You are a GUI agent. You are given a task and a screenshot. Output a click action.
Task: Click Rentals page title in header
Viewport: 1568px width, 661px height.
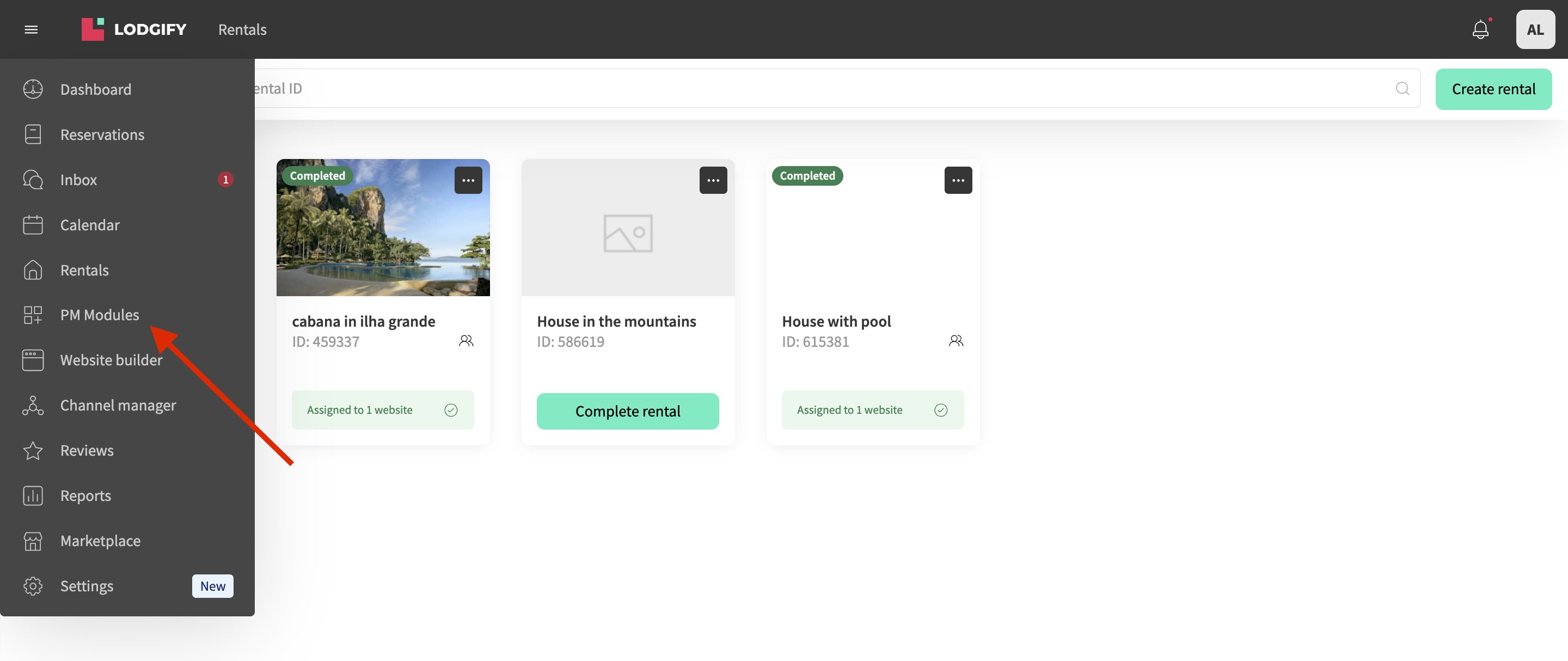242,29
